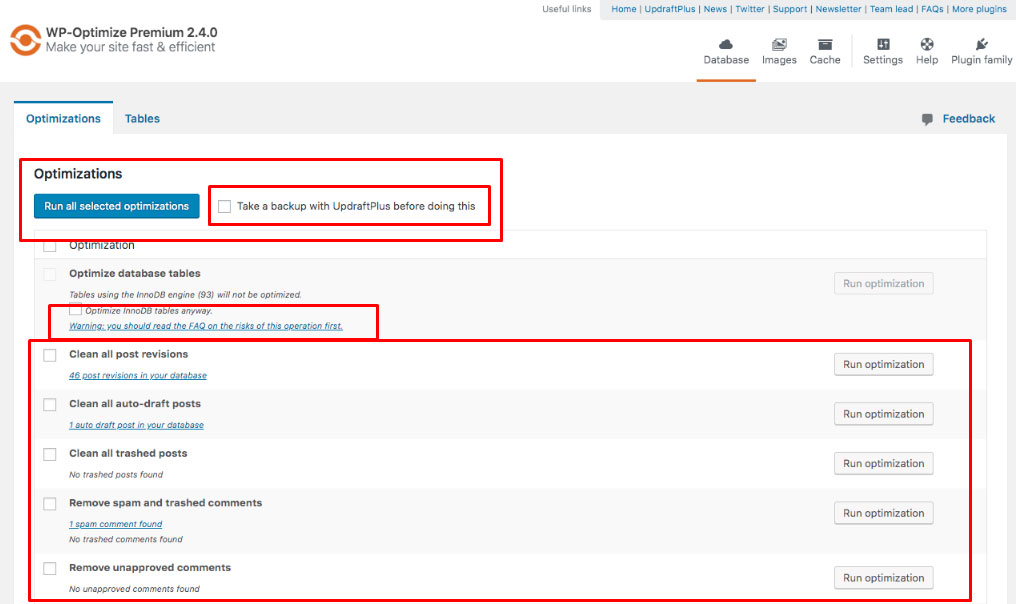The width and height of the screenshot is (1016, 604).
Task: Click the Feedback speech bubble icon
Action: [x=927, y=119]
